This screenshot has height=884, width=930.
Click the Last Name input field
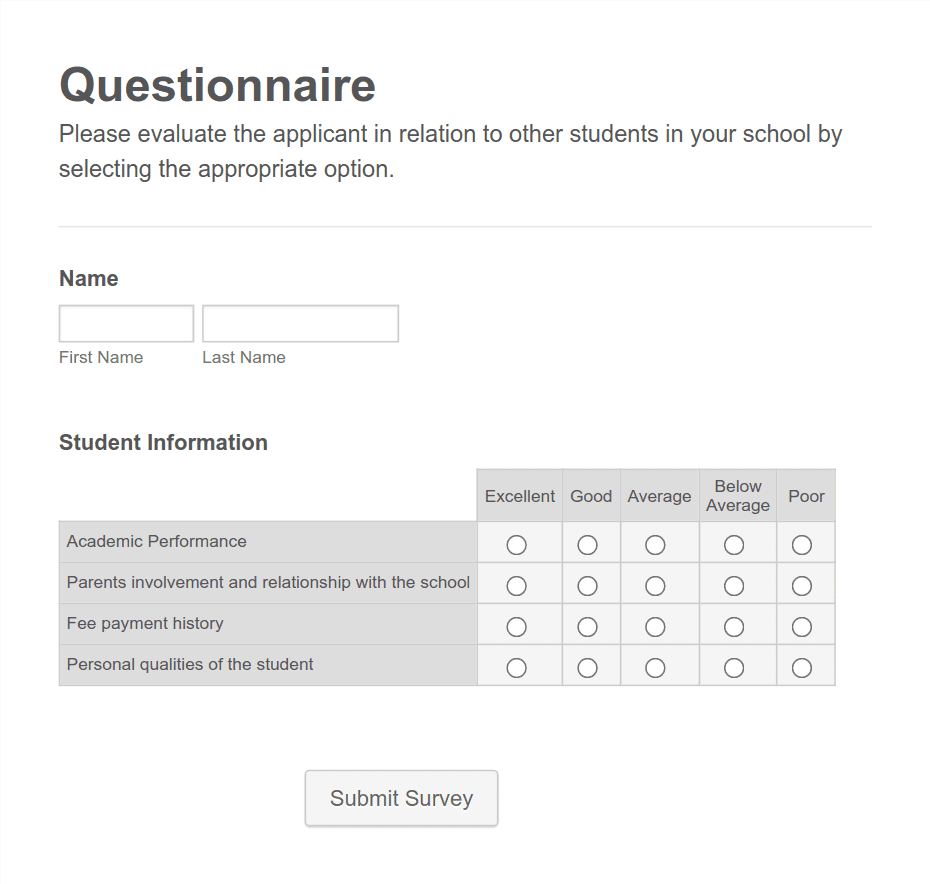(x=300, y=324)
